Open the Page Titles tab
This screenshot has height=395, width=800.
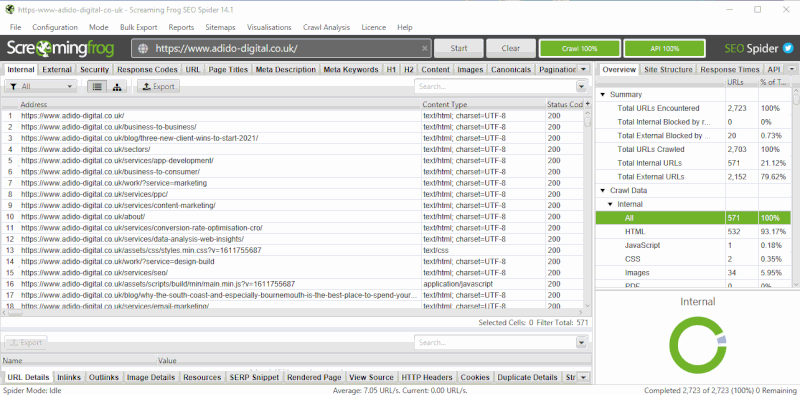pyautogui.click(x=228, y=69)
